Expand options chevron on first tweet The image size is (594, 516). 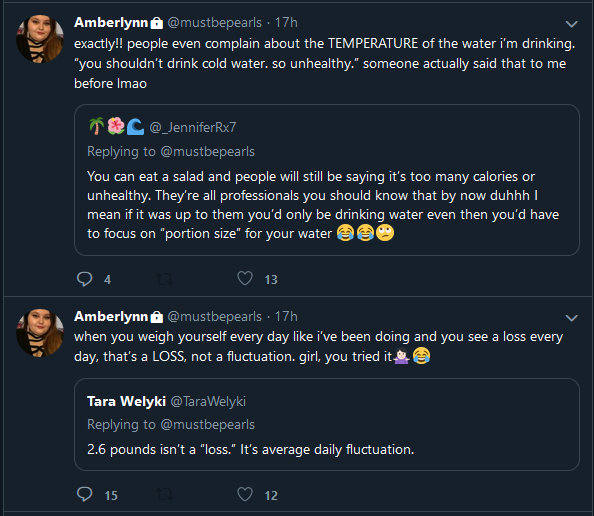pyautogui.click(x=571, y=24)
